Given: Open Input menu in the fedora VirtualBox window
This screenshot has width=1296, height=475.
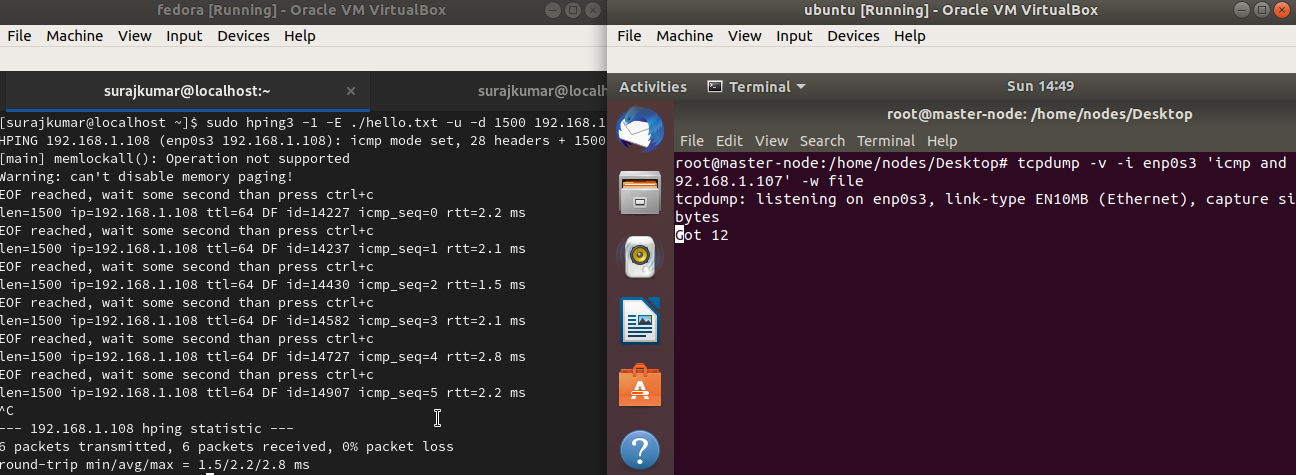Looking at the screenshot, I should (x=184, y=36).
